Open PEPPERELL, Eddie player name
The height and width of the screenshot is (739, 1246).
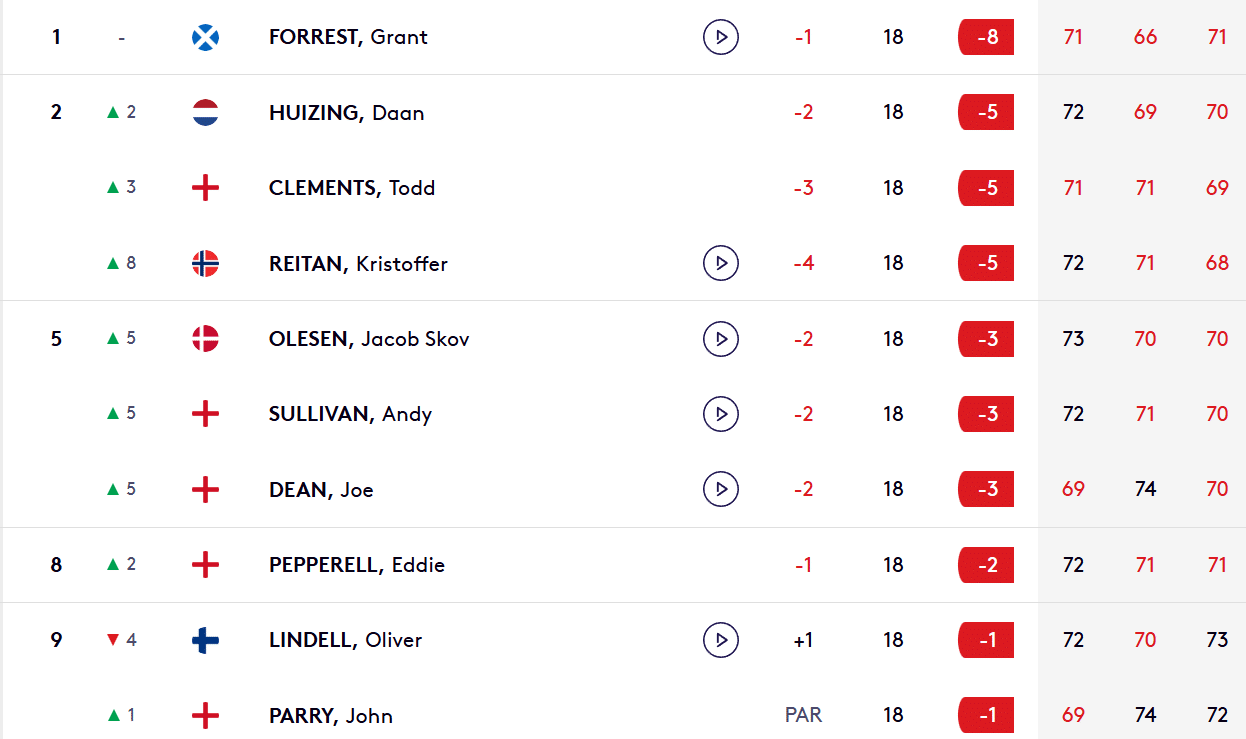click(357, 565)
